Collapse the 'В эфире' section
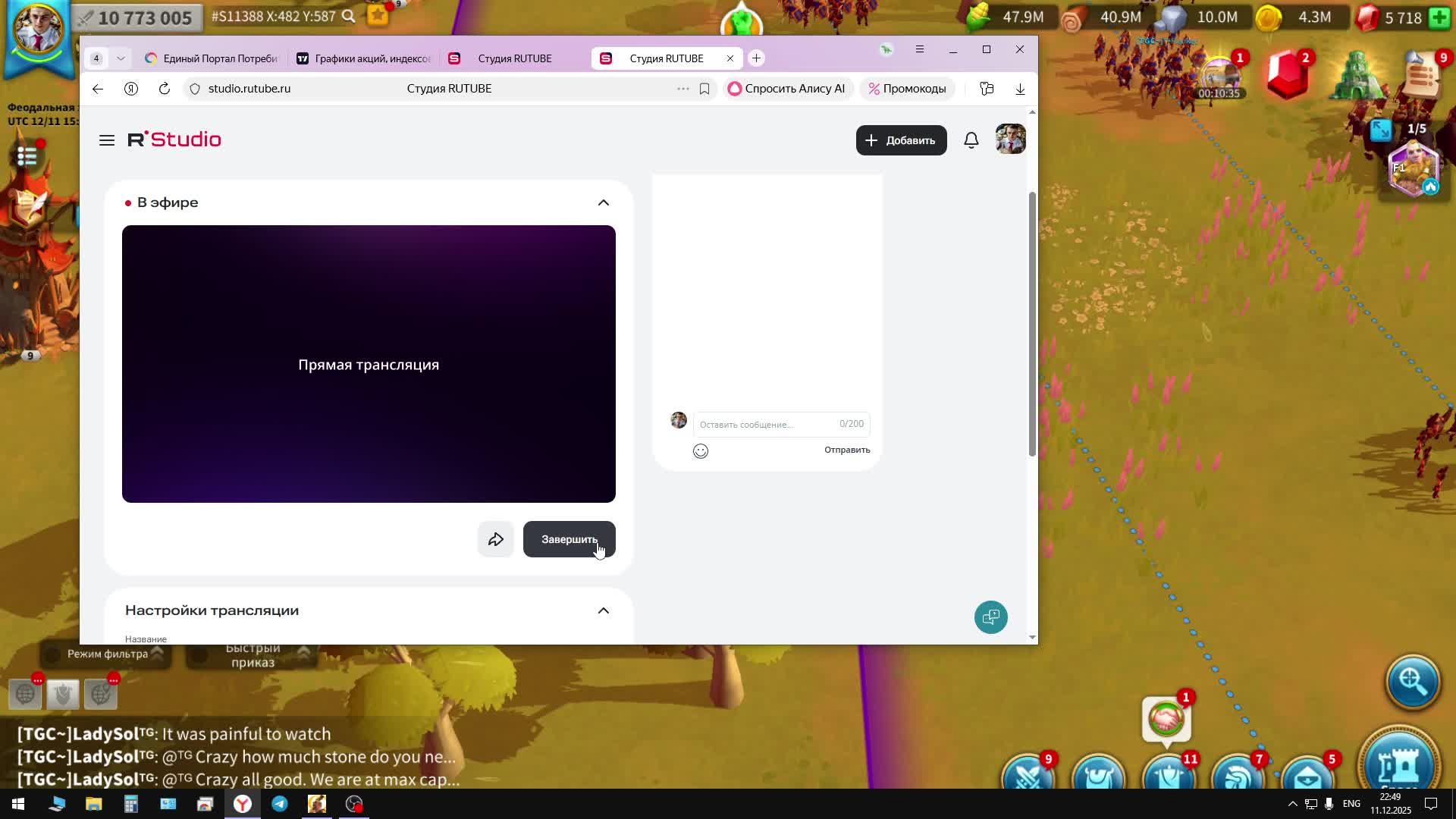The image size is (1456, 819). coord(603,202)
